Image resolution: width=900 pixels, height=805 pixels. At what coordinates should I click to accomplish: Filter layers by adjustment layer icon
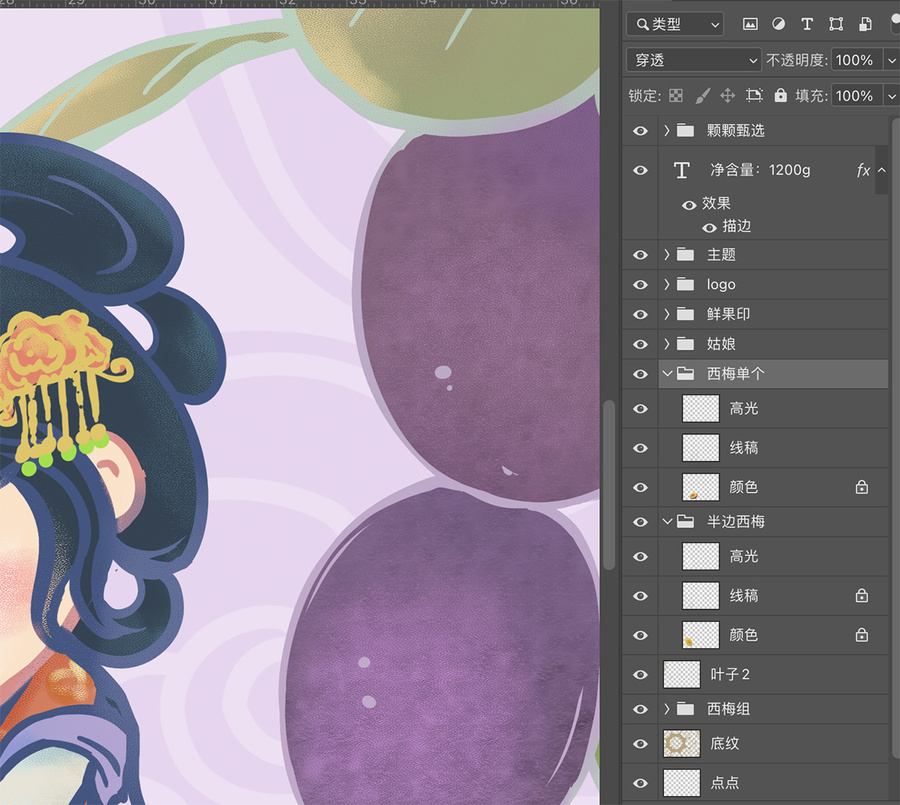[778, 24]
